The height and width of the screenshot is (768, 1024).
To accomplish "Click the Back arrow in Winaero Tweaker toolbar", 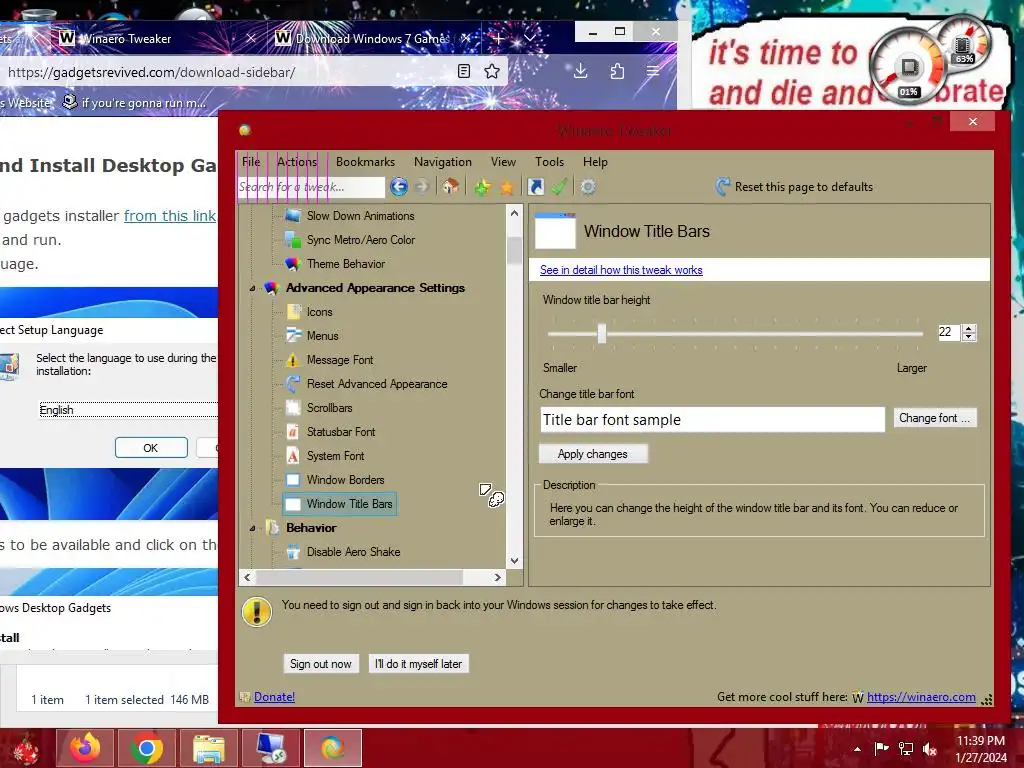I will (398, 187).
